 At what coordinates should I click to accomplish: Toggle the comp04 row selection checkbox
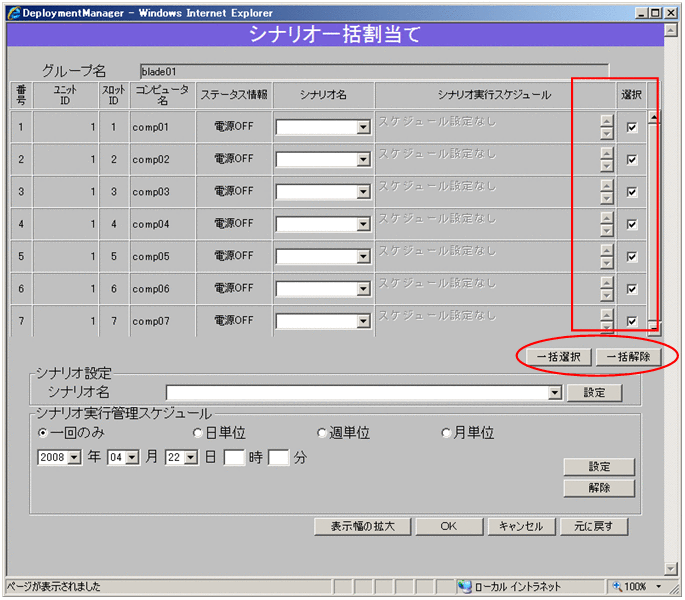(632, 224)
